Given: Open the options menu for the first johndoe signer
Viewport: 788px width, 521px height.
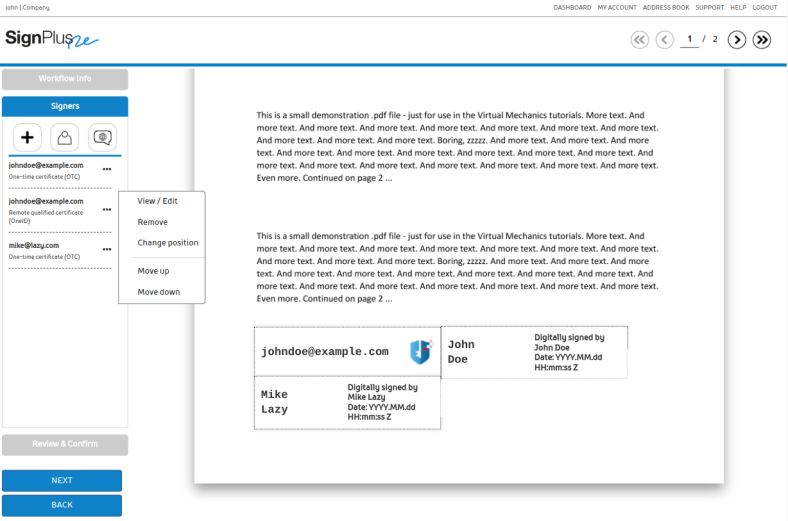Looking at the screenshot, I should point(106,168).
